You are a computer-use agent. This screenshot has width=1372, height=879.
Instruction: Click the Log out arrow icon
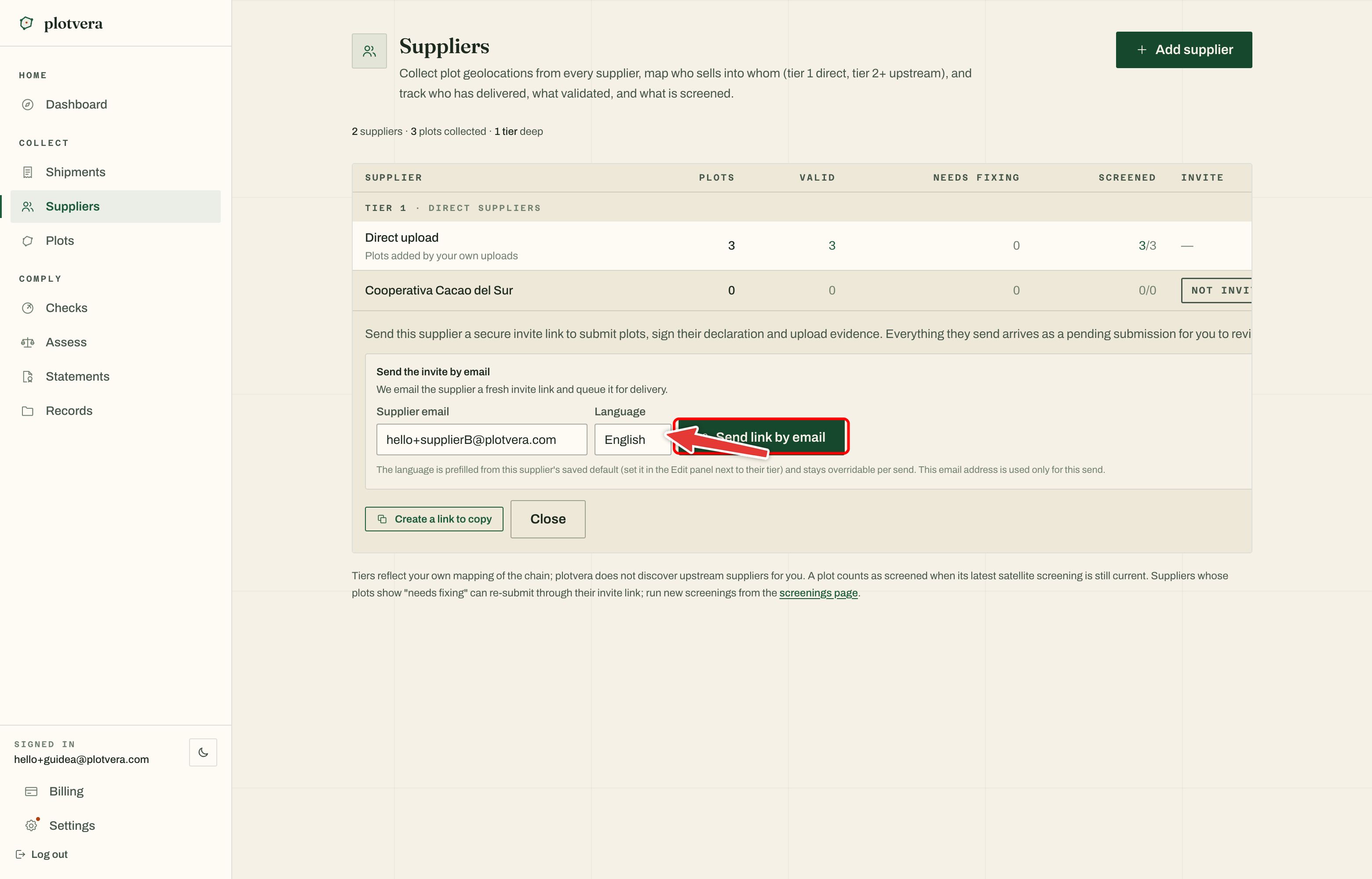click(20, 854)
